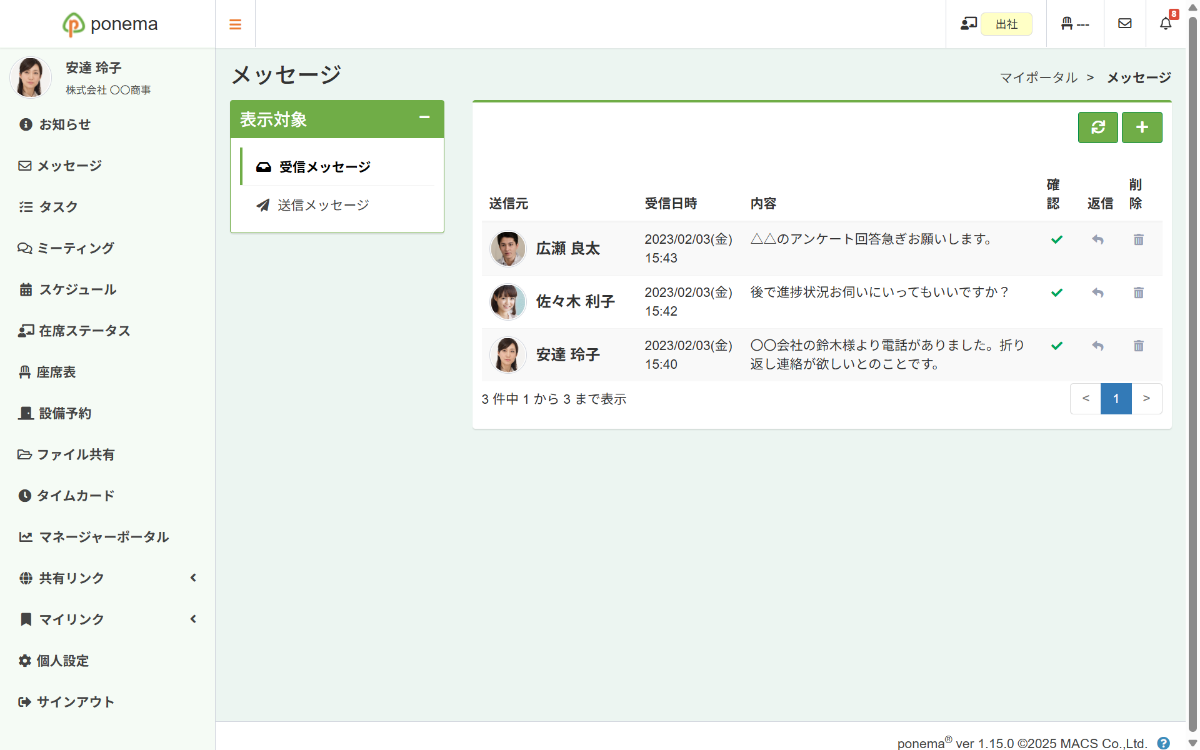1200x750 pixels.
Task: Click 佐々木 利子 avatar in message list
Action: point(508,301)
